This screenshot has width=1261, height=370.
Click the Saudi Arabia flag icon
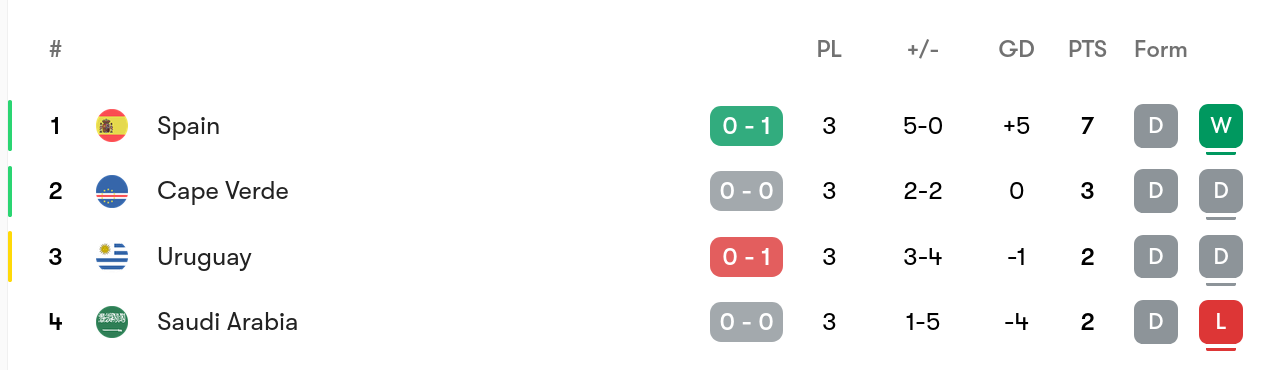(112, 322)
